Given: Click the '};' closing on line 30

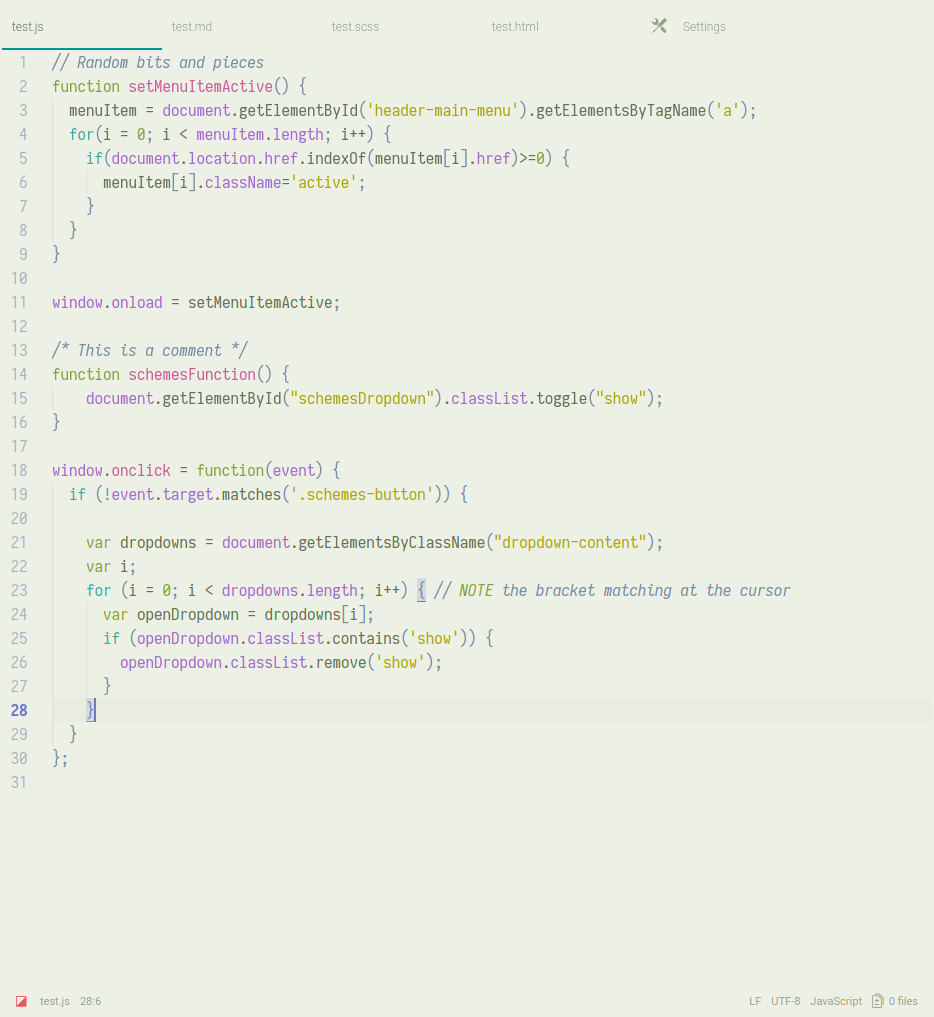Looking at the screenshot, I should tap(60, 758).
